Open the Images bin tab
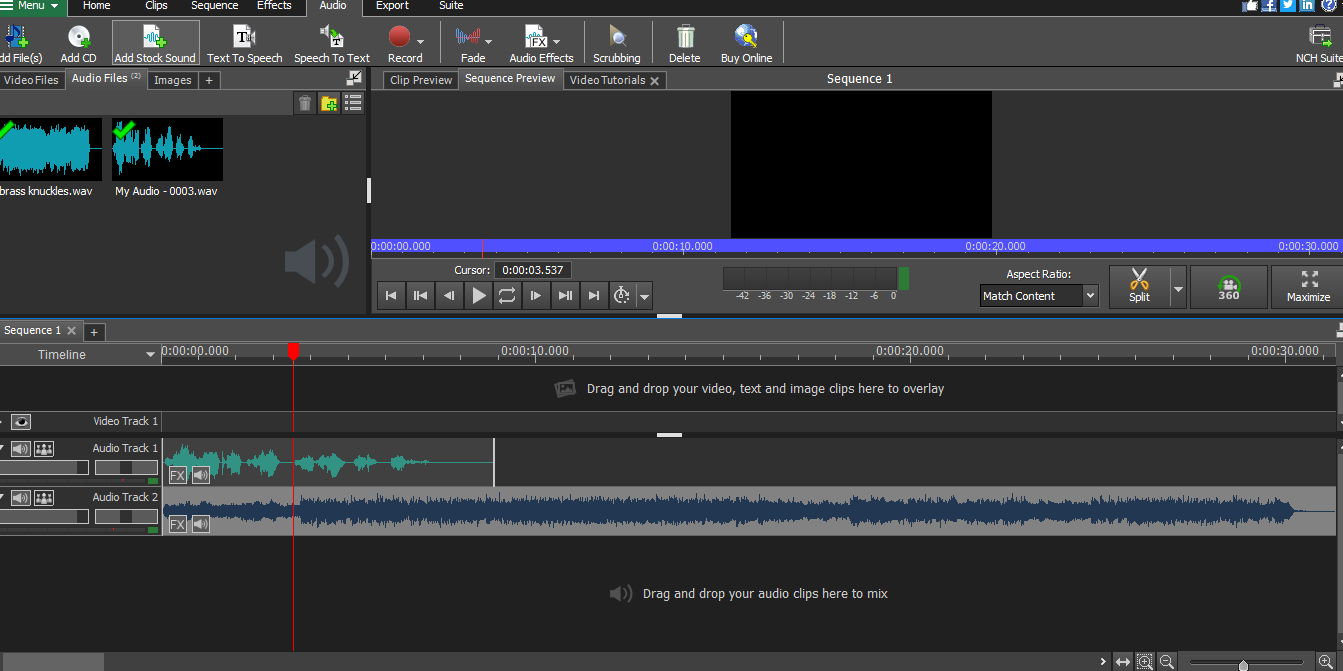The image size is (1343, 671). (x=172, y=80)
